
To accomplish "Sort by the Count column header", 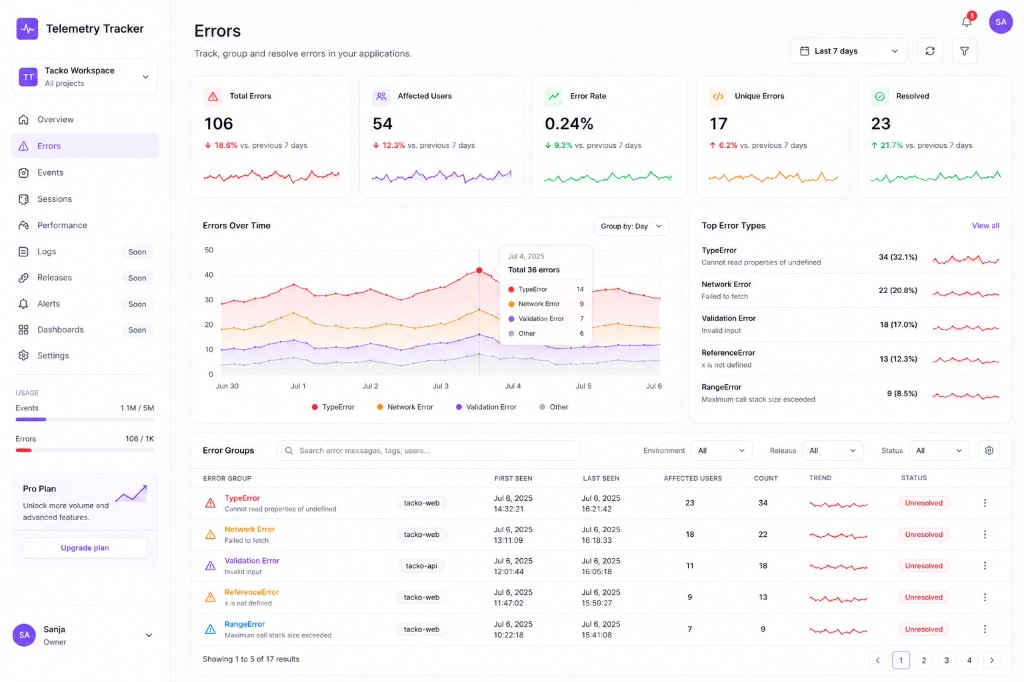I will (765, 478).
